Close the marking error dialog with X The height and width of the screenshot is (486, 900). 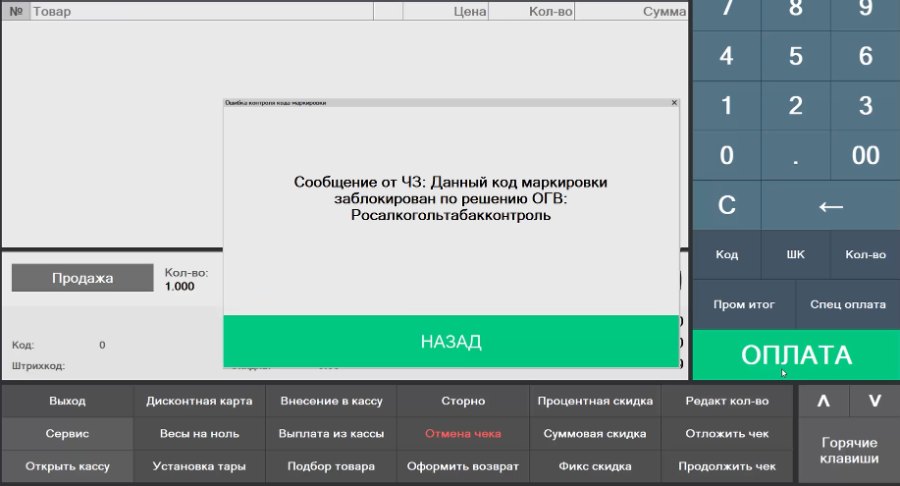674,103
